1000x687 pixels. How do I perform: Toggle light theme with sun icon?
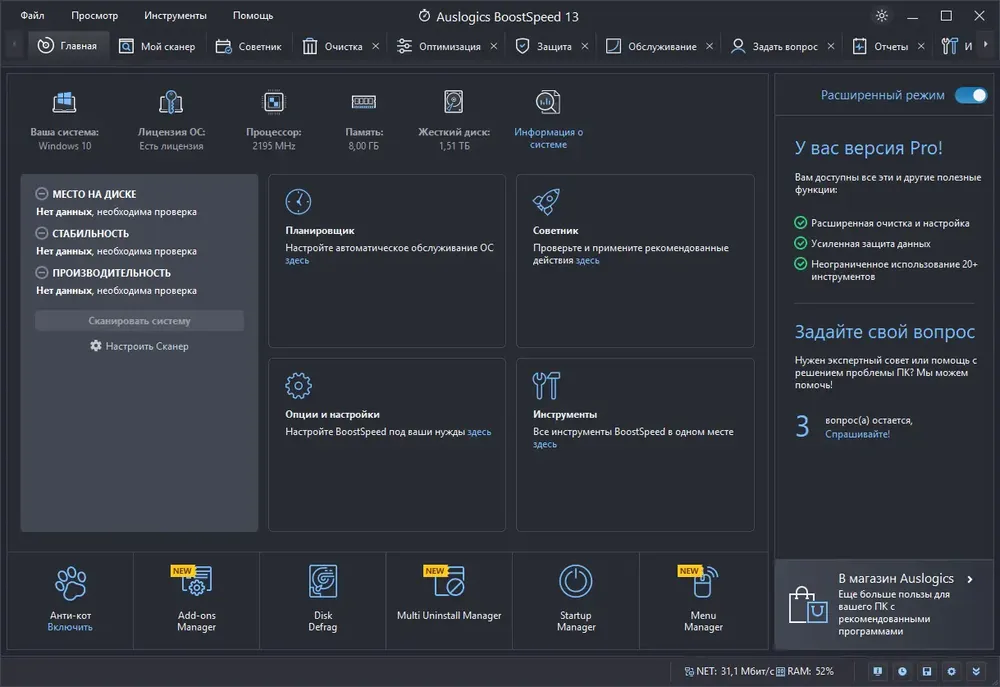point(881,16)
